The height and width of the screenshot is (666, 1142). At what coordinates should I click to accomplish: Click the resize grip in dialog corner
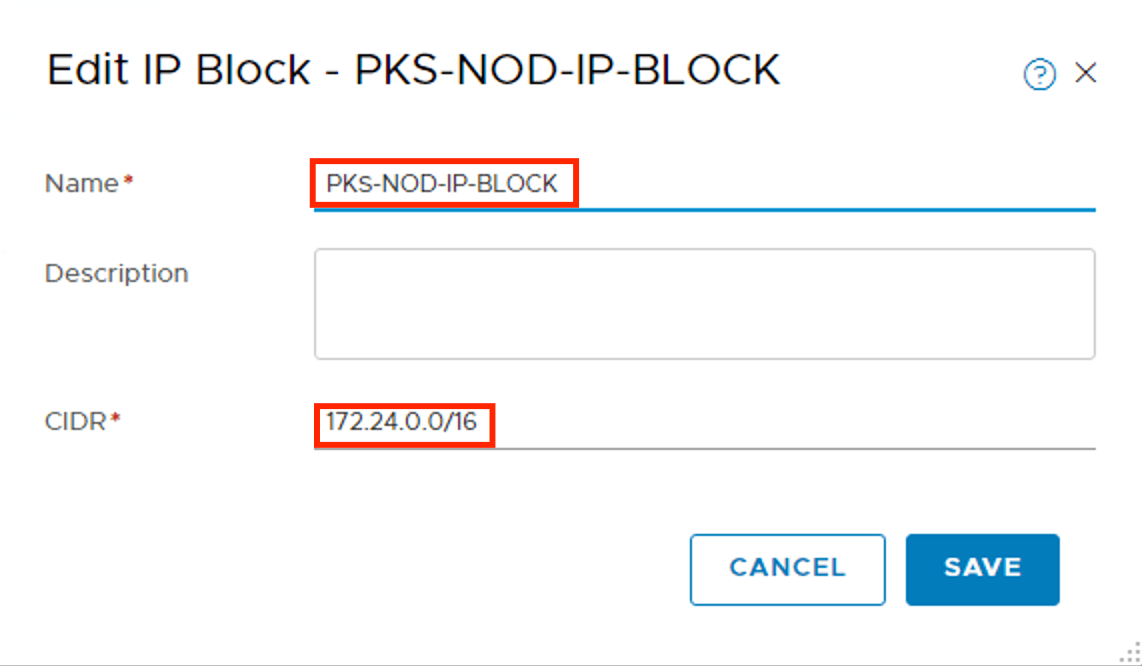[x=1129, y=653]
